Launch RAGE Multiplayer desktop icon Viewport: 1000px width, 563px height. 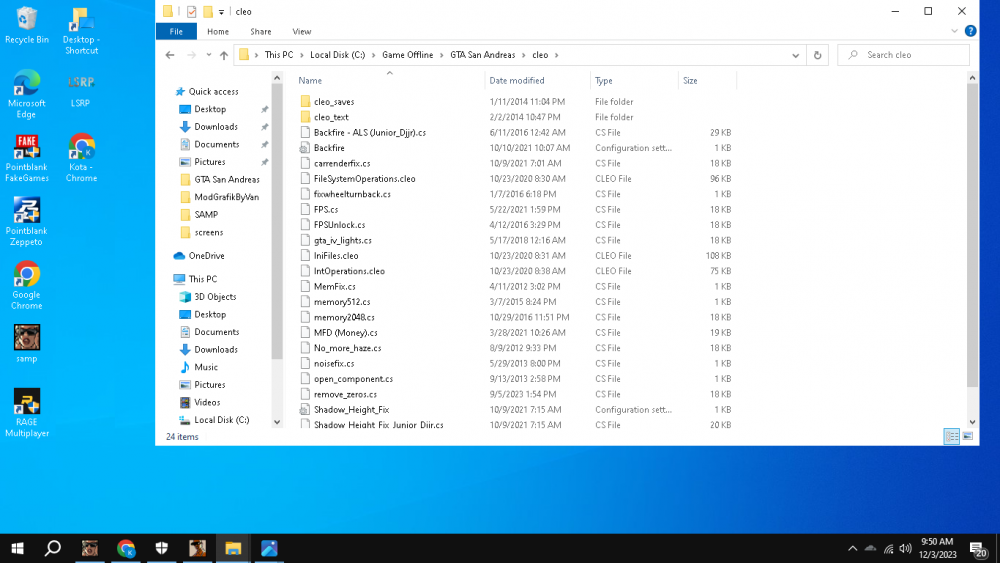point(27,413)
